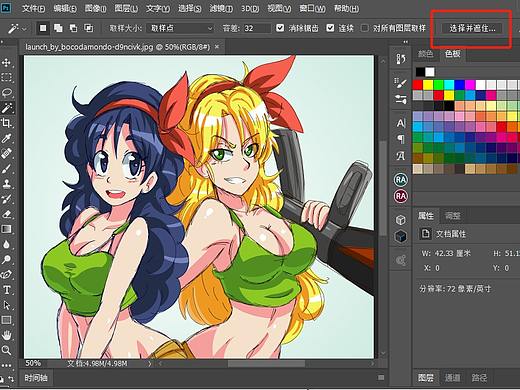Open the Paragraph panel icon
The image size is (520, 390).
point(401,139)
